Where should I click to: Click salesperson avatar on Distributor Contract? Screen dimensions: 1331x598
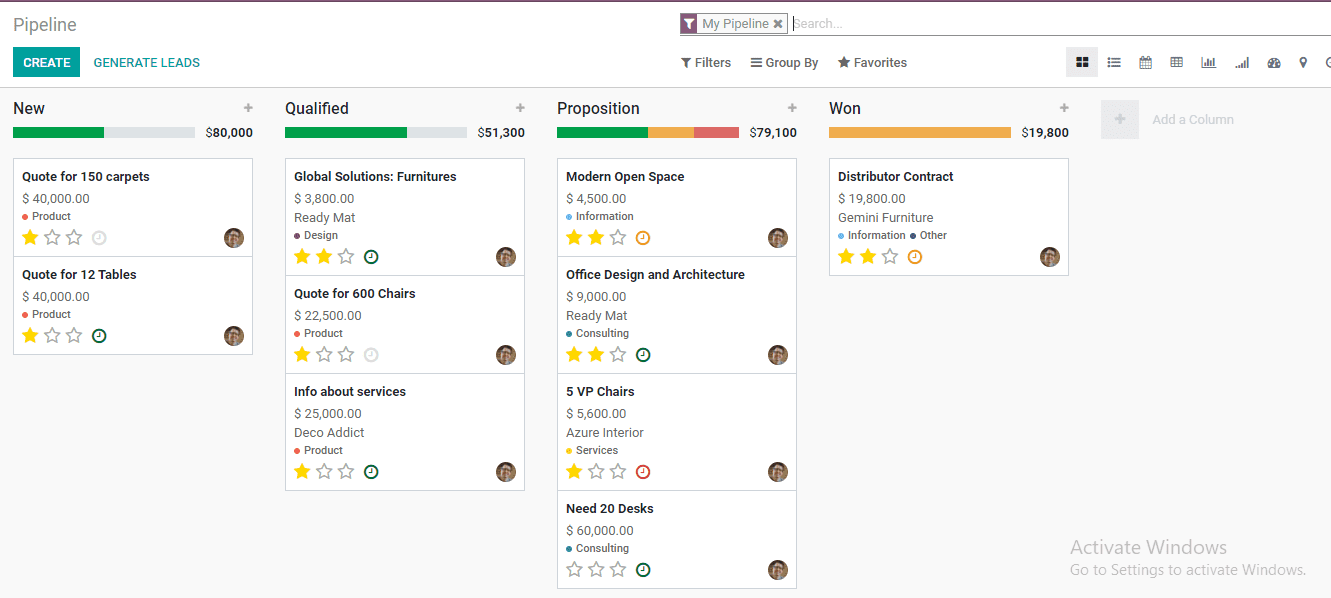click(x=1050, y=257)
